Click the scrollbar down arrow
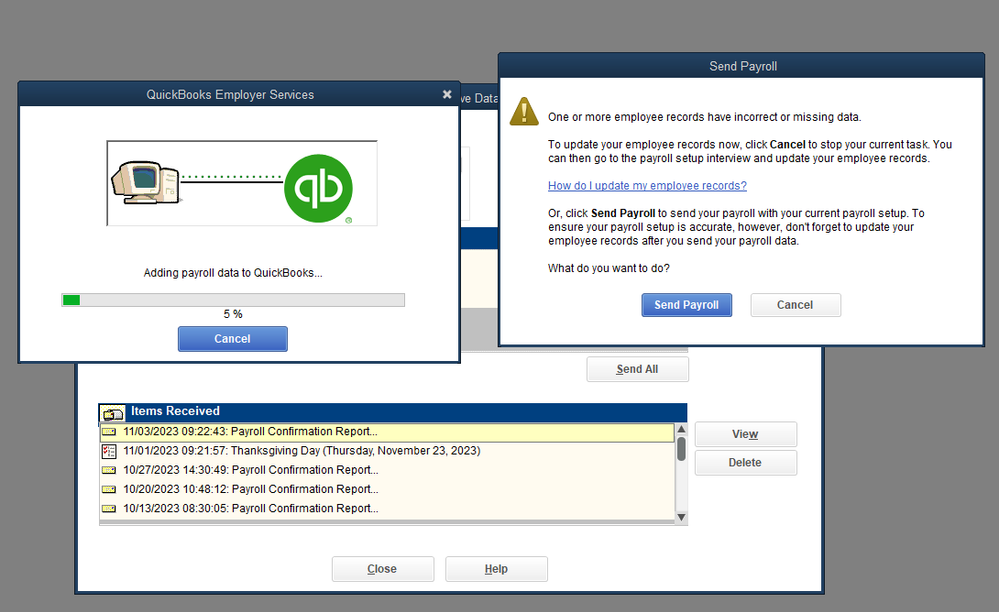 (x=681, y=515)
